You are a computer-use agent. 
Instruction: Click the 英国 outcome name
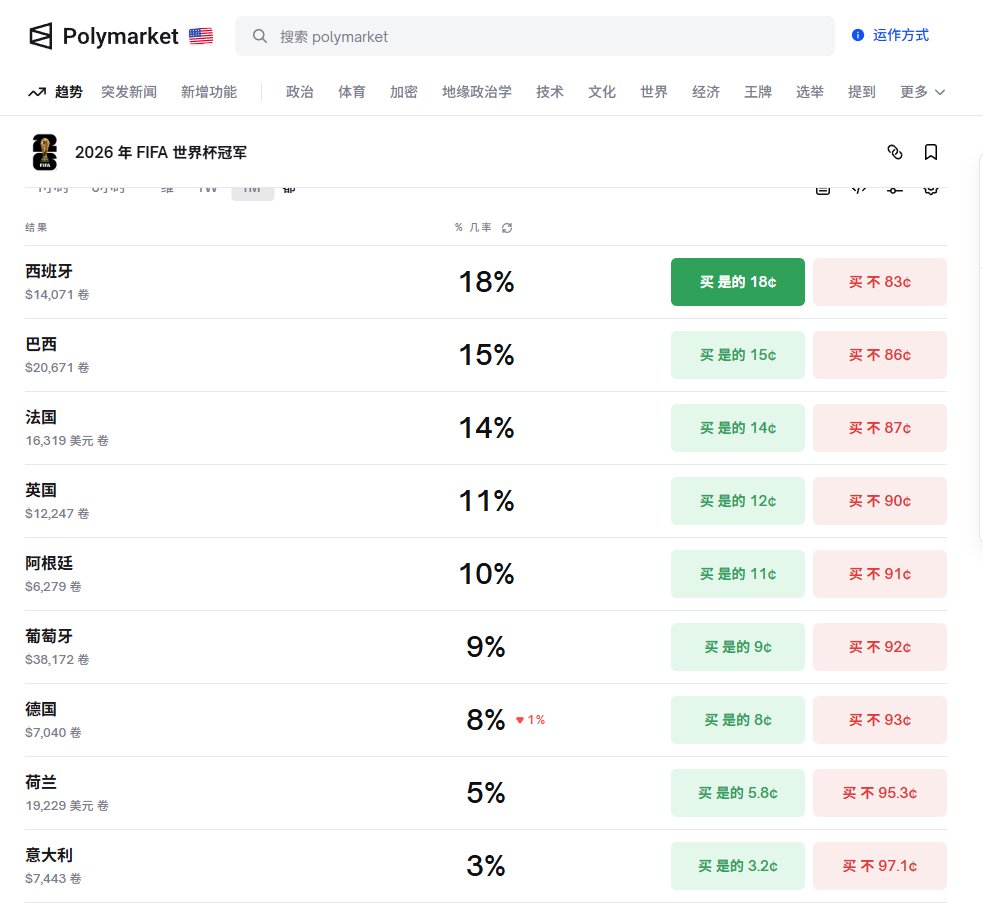(41, 490)
